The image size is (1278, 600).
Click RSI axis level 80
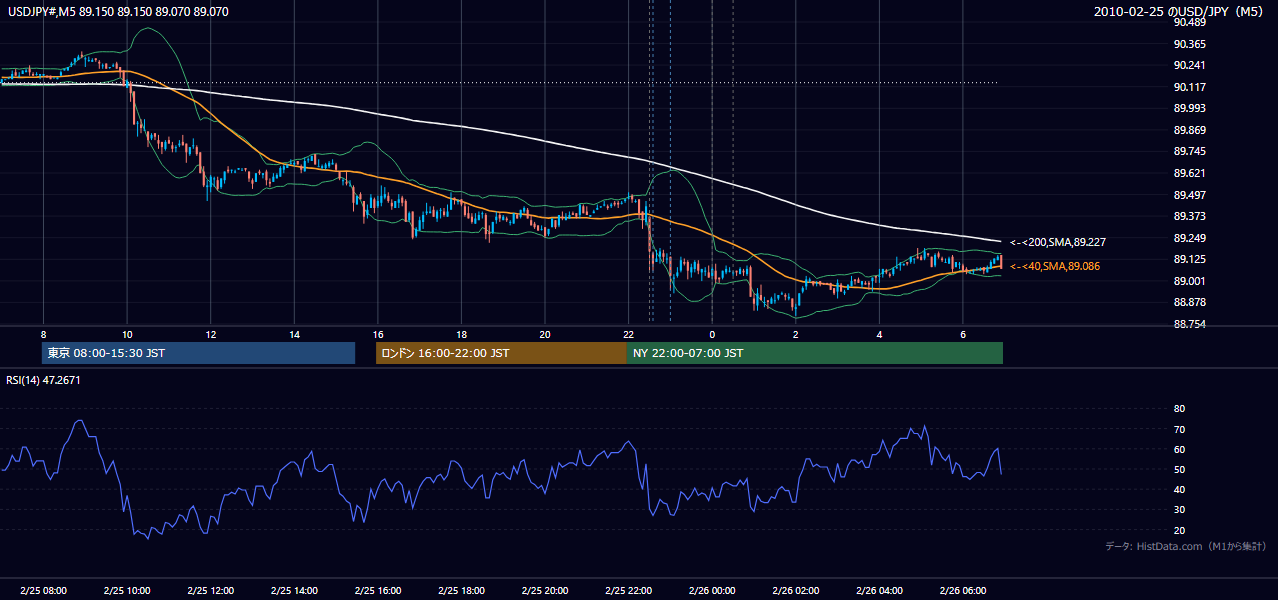pyautogui.click(x=1179, y=409)
